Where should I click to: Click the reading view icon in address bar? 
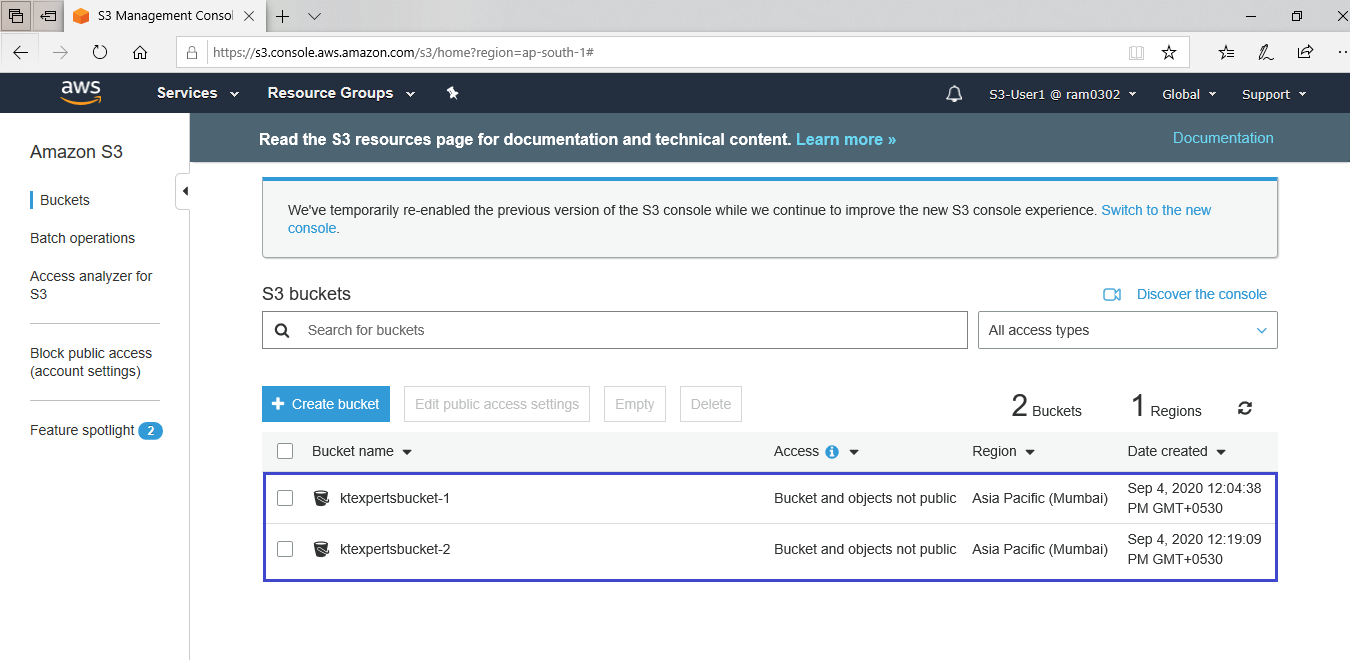pyautogui.click(x=1136, y=52)
